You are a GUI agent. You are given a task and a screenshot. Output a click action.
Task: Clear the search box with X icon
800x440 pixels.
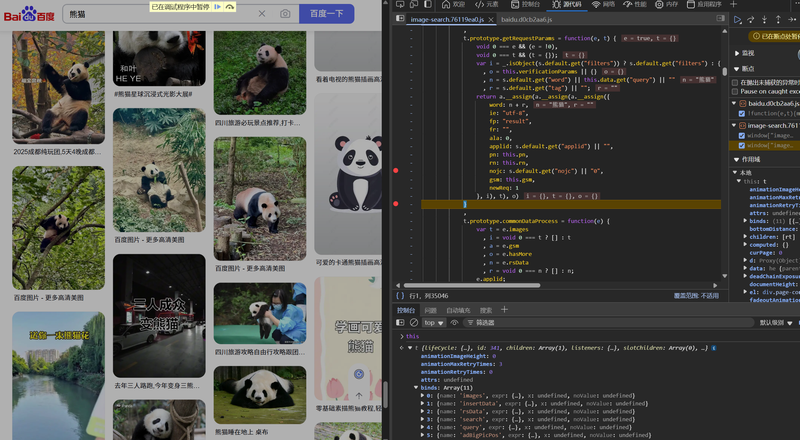click(262, 14)
